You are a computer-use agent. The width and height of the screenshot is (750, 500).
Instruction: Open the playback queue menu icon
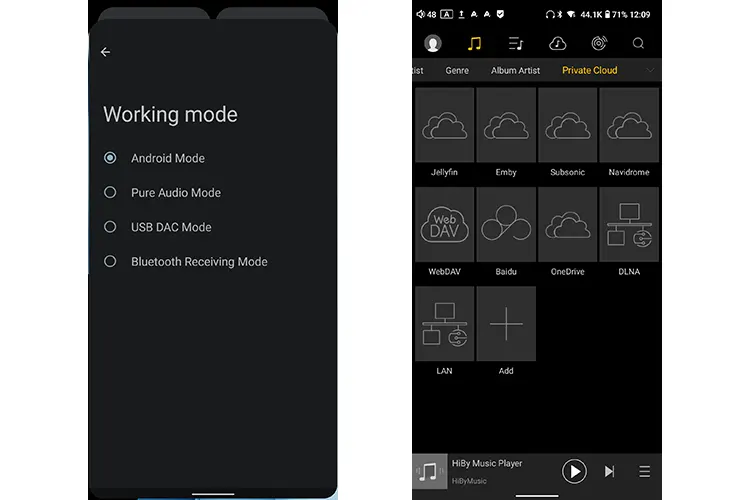[644, 471]
